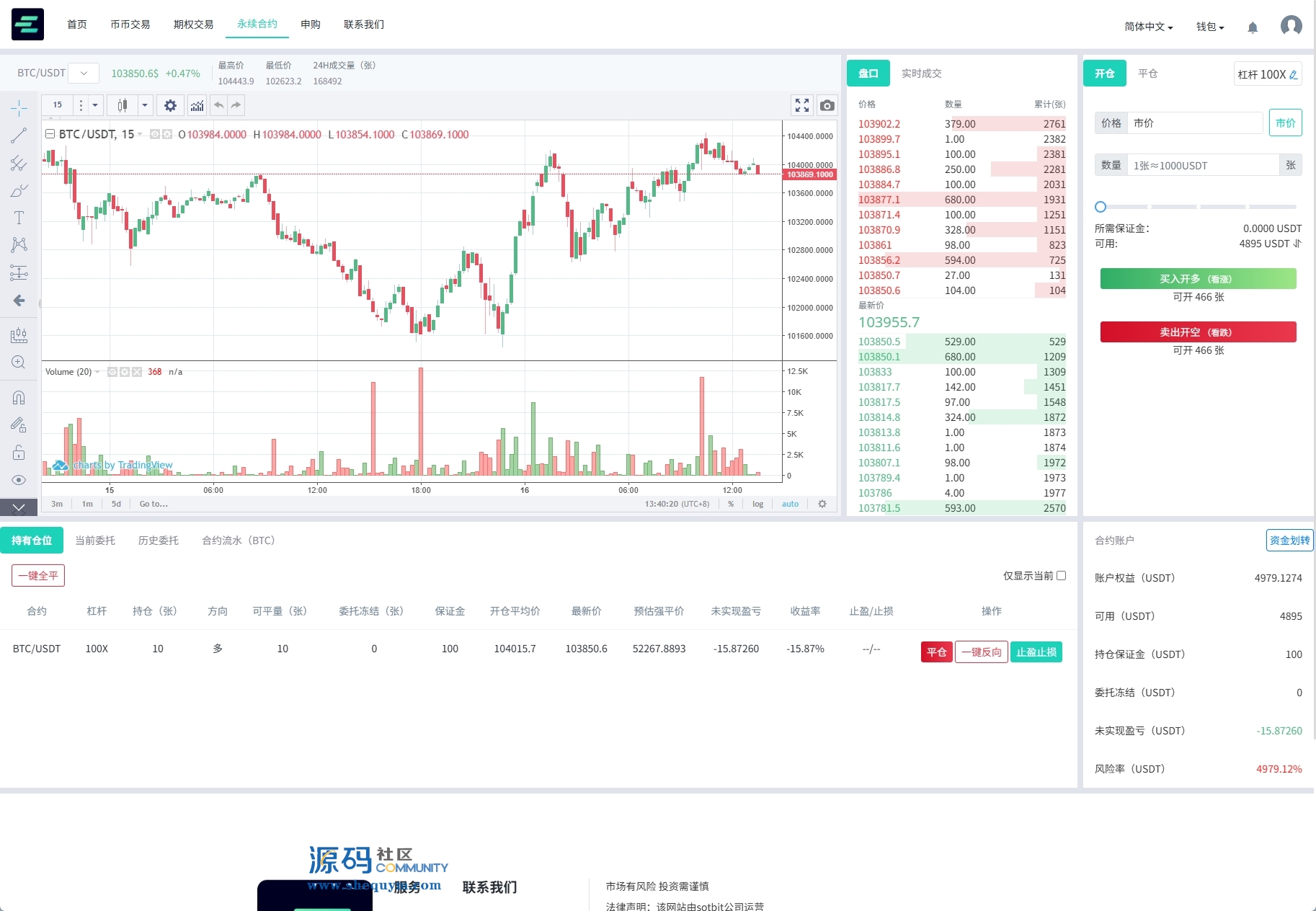Screen dimensions: 1316x911
Task: Select the text annotation tool
Action: click(x=19, y=218)
